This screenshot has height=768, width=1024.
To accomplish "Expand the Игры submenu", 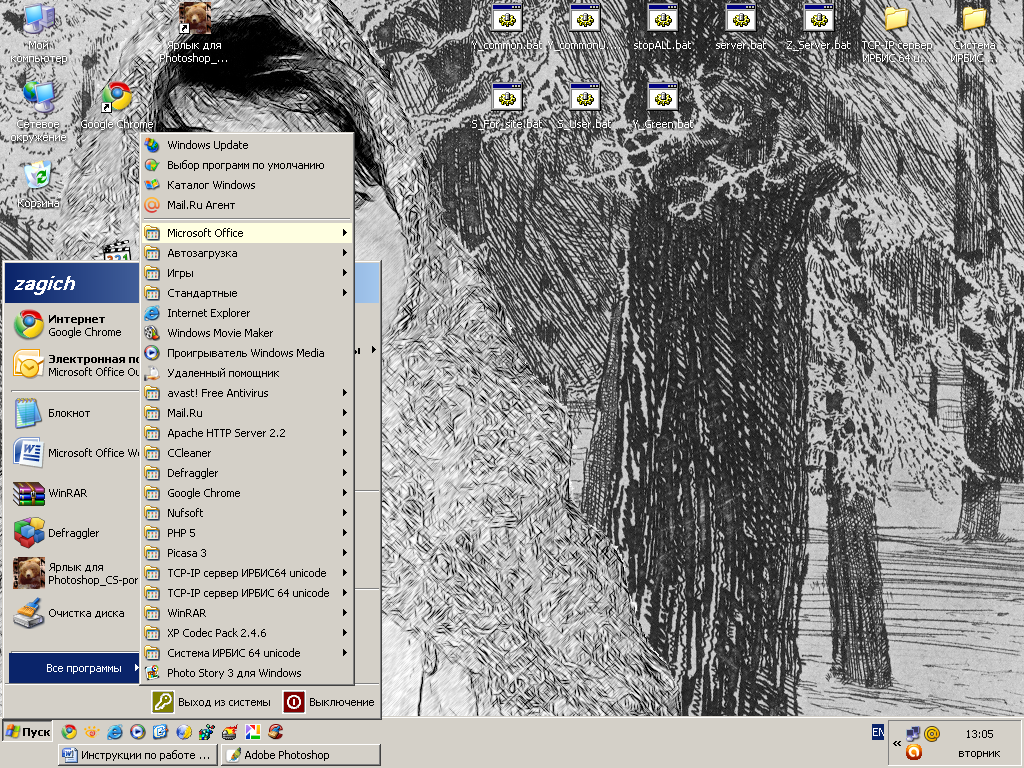I will 247,273.
